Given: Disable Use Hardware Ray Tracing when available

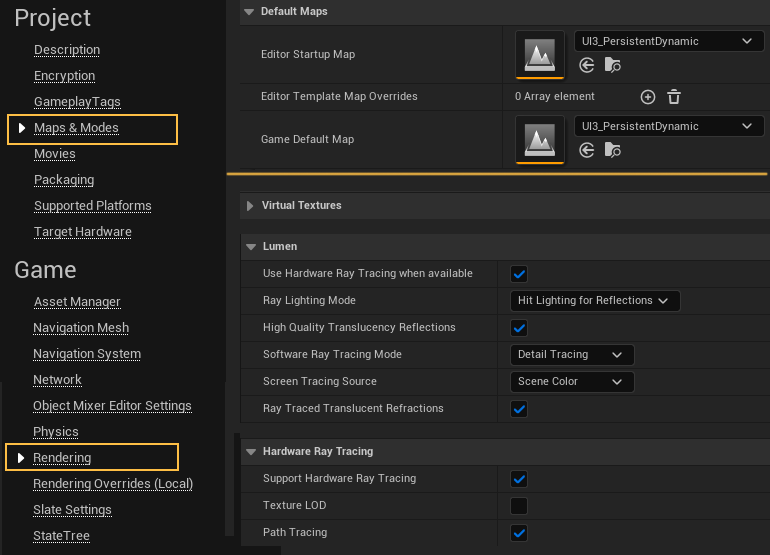Looking at the screenshot, I should click(x=519, y=274).
